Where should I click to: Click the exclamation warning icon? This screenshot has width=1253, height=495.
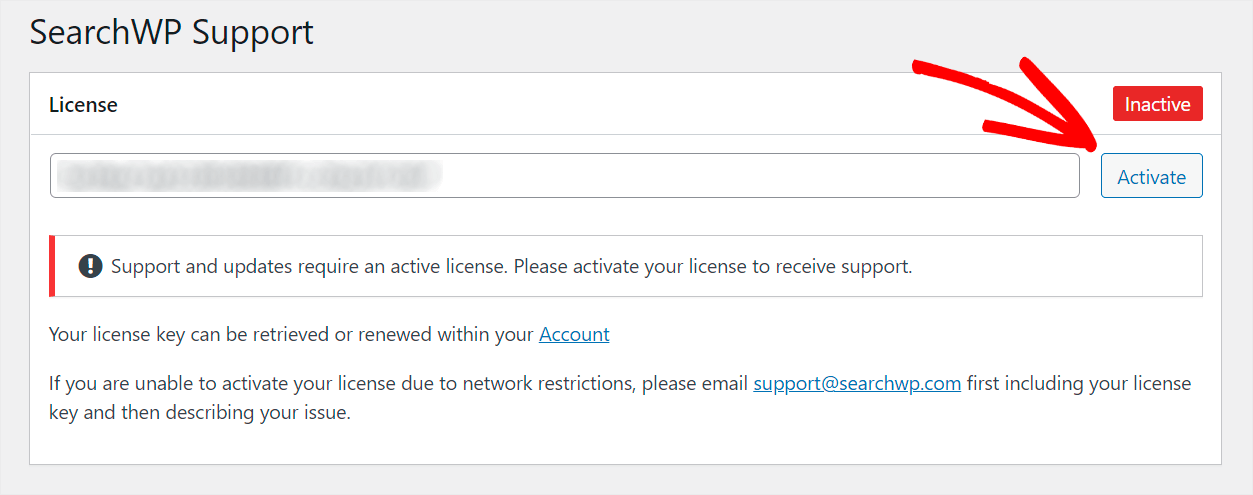pos(90,267)
